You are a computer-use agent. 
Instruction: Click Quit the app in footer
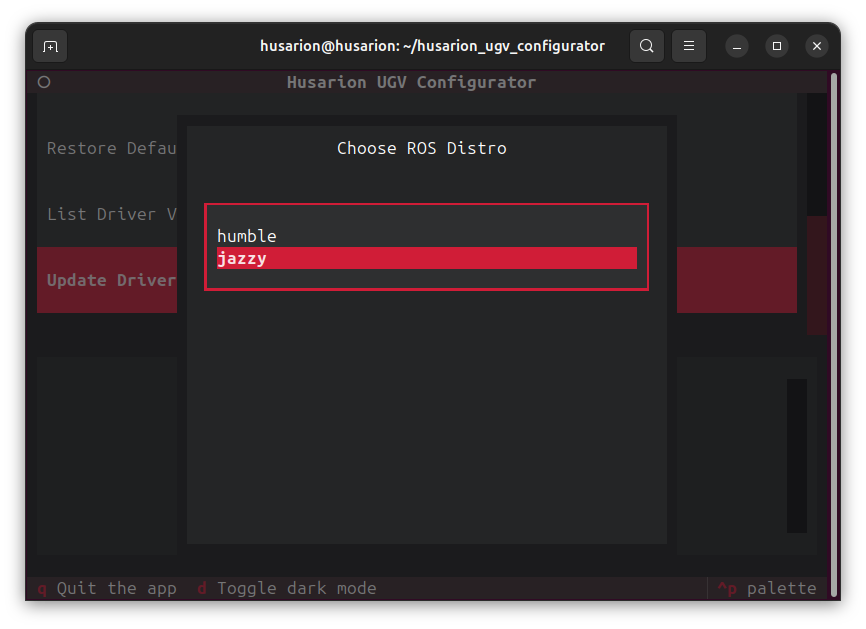pos(108,589)
